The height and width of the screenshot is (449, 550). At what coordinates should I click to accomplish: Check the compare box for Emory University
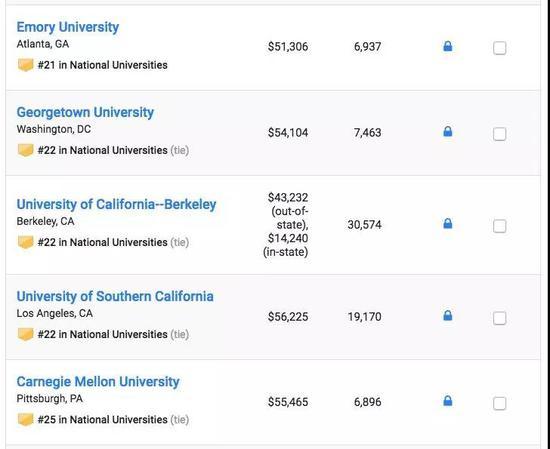tap(499, 48)
